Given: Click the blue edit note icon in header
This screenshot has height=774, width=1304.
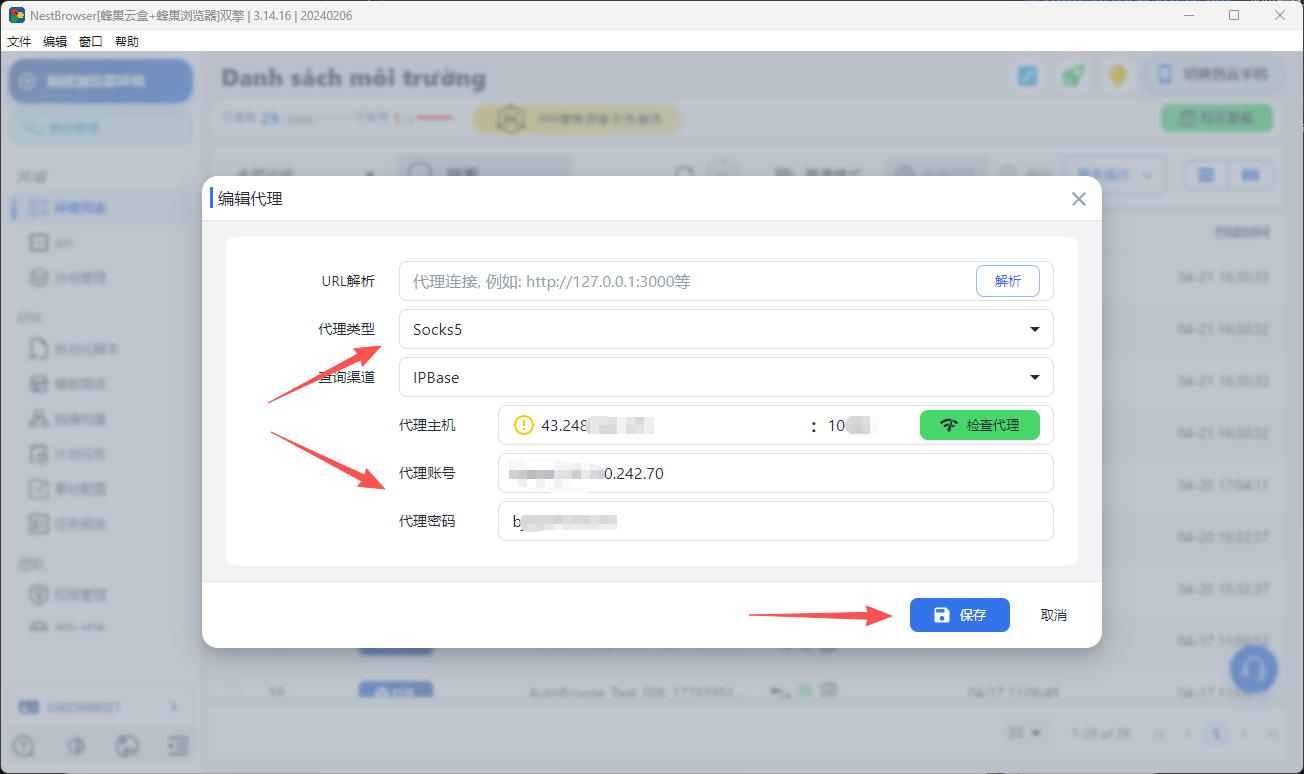Looking at the screenshot, I should pos(1027,76).
